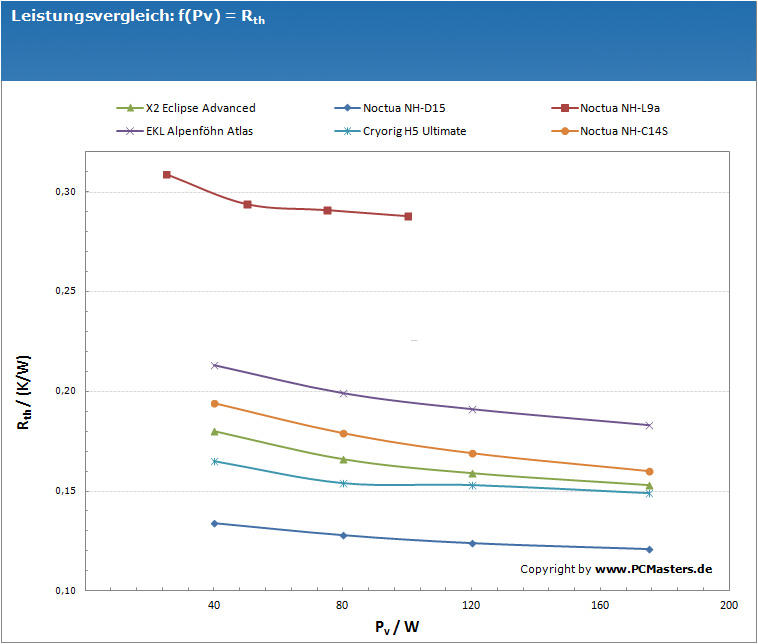The height and width of the screenshot is (644, 758).
Task: Click the rightmost green X2 Eclipse data point
Action: coord(649,485)
